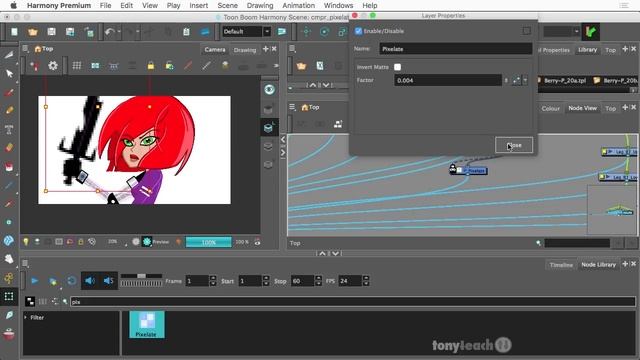Open the Camera view hamburger menu
Screen dimensions: 640x360
point(25,49)
